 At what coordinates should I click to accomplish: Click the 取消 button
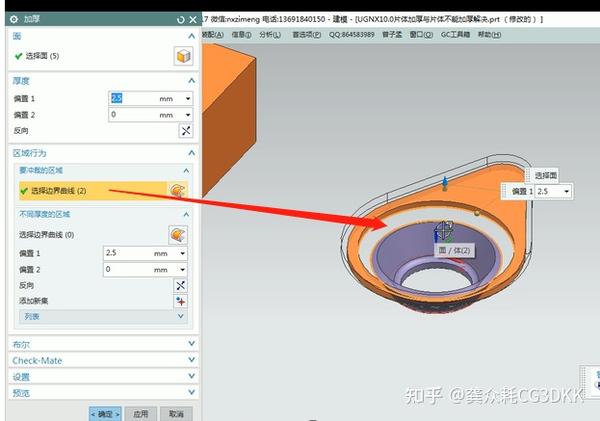[176, 414]
